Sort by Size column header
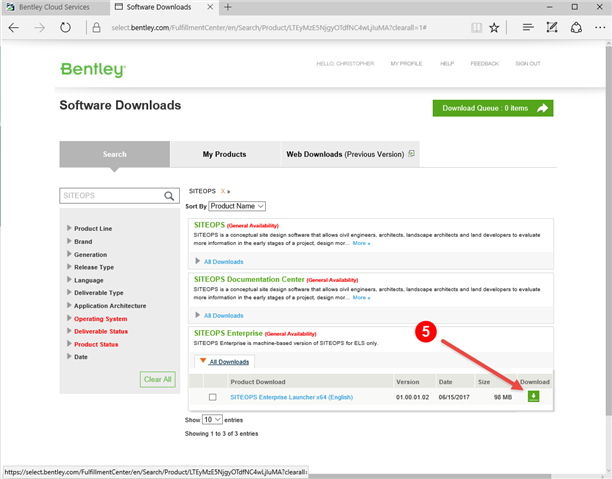Viewport: 612px width, 479px height. (484, 382)
